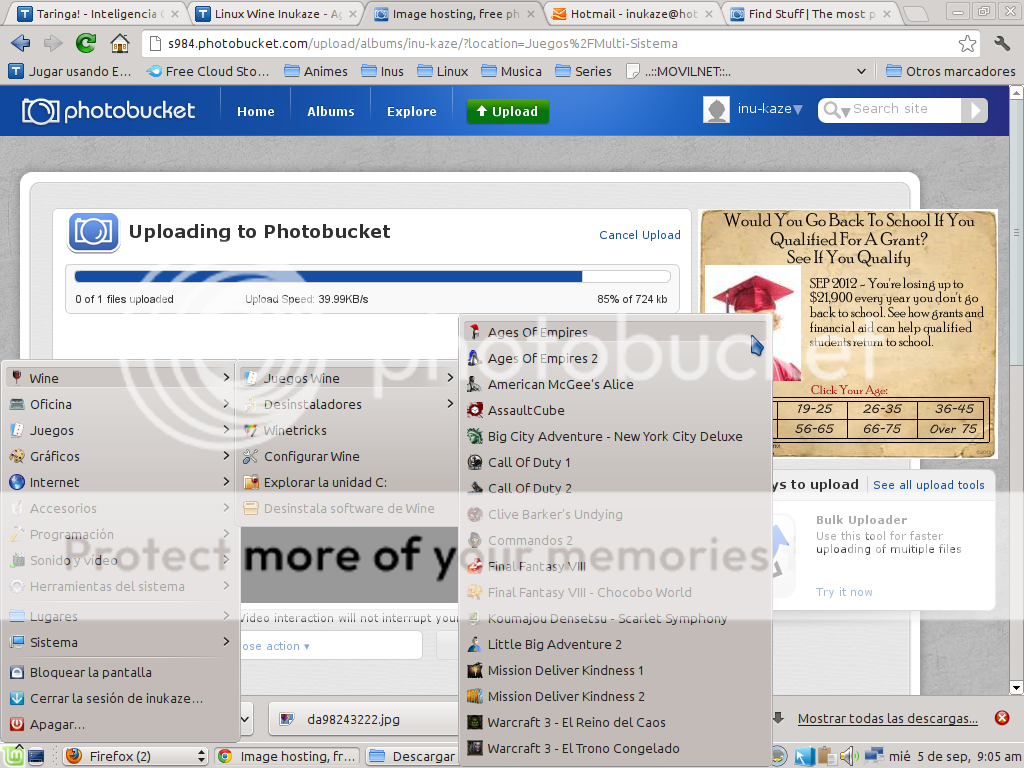
Task: Click the Big City Adventure game icon
Action: (x=475, y=436)
